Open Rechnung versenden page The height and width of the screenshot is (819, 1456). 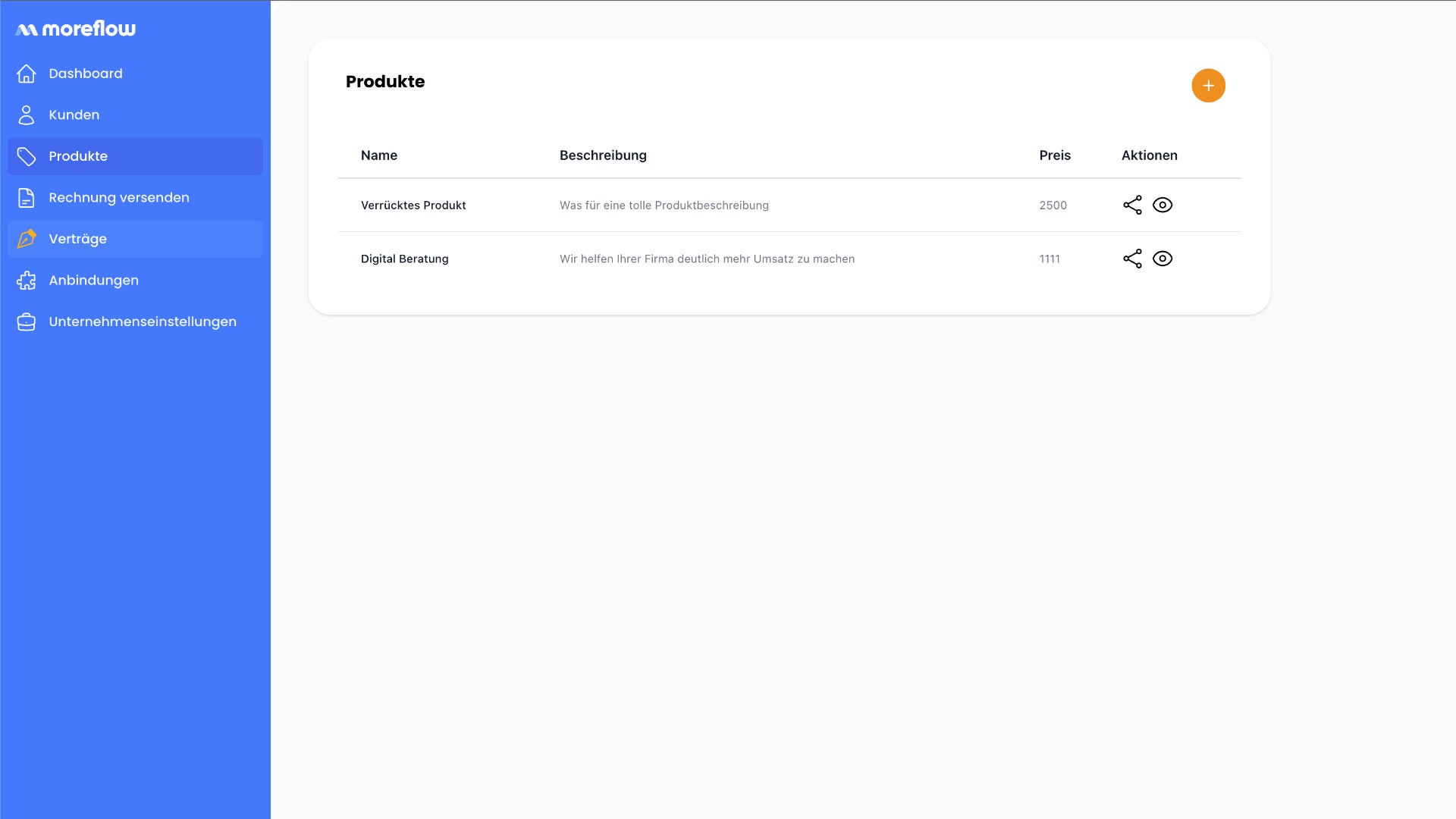[119, 198]
